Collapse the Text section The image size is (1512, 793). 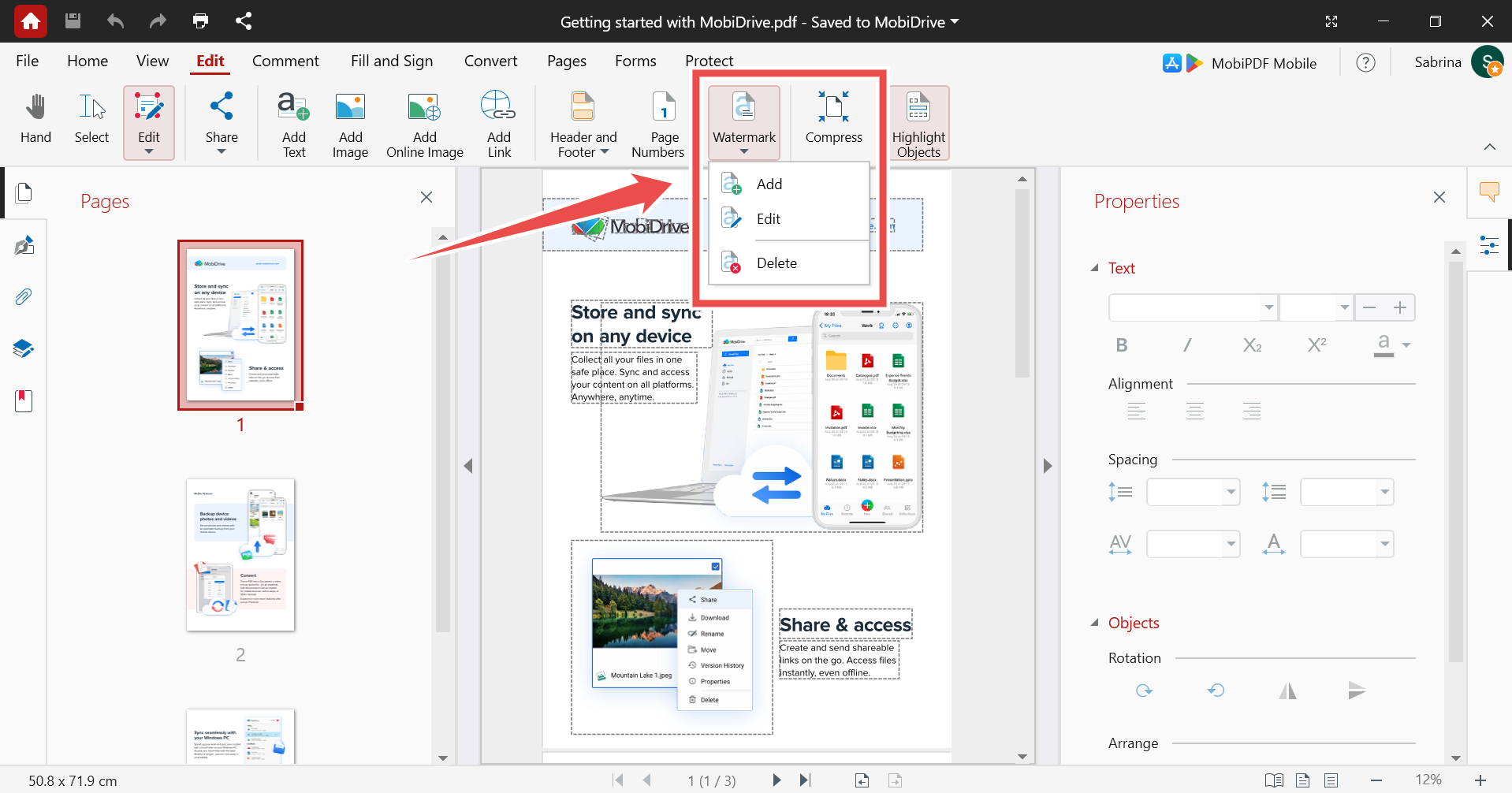pyautogui.click(x=1095, y=268)
